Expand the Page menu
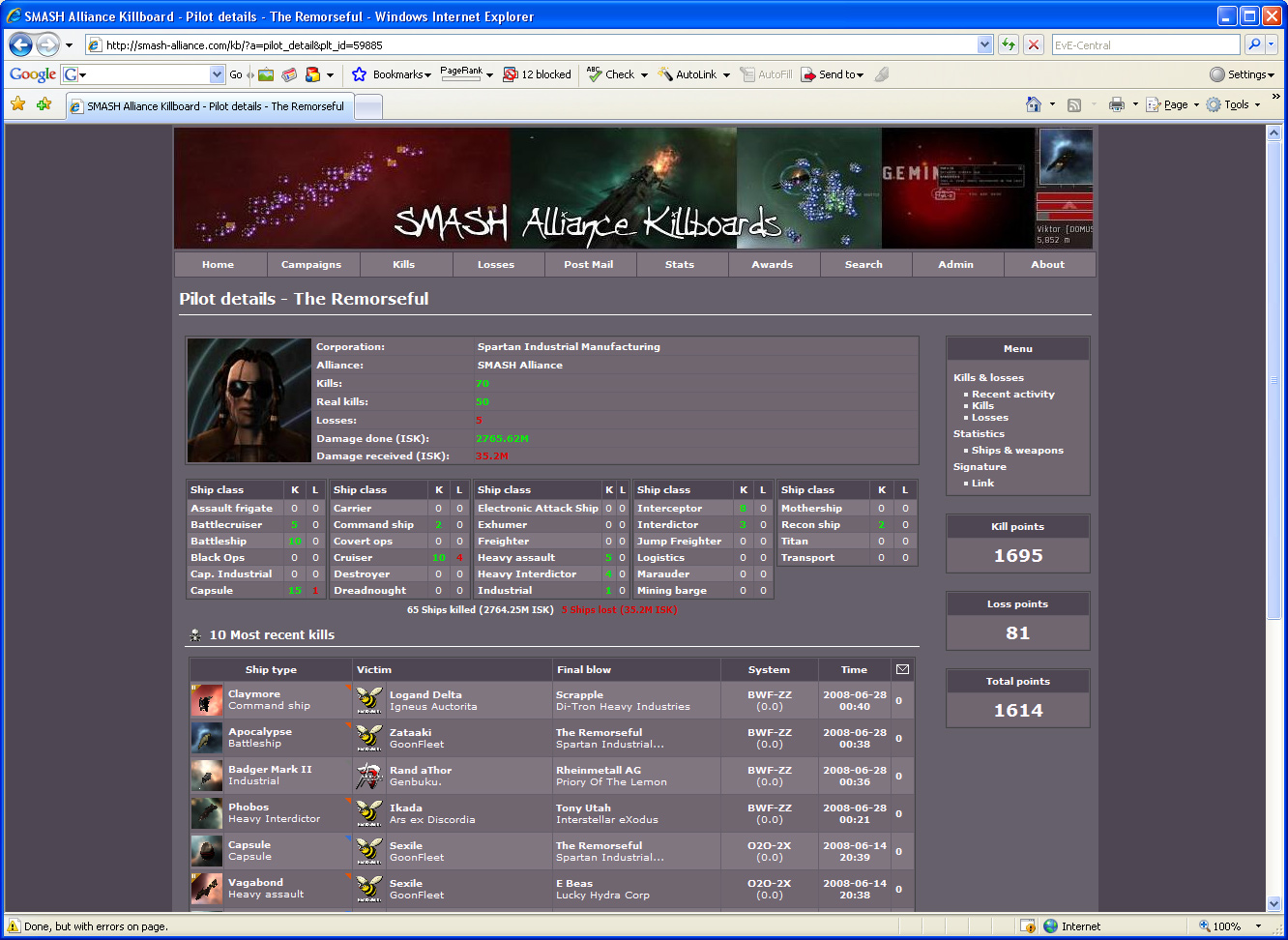This screenshot has height=940, width=1288. (x=1173, y=104)
